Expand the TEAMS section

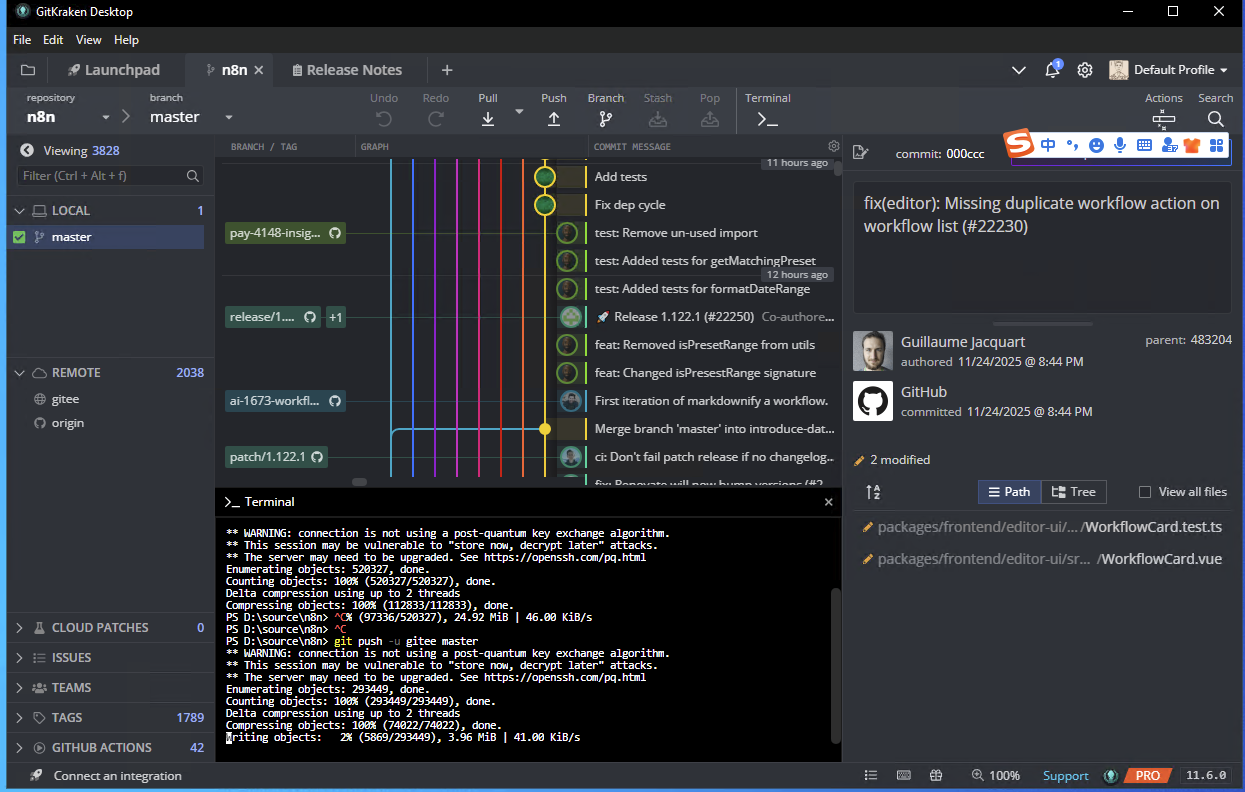pos(19,688)
